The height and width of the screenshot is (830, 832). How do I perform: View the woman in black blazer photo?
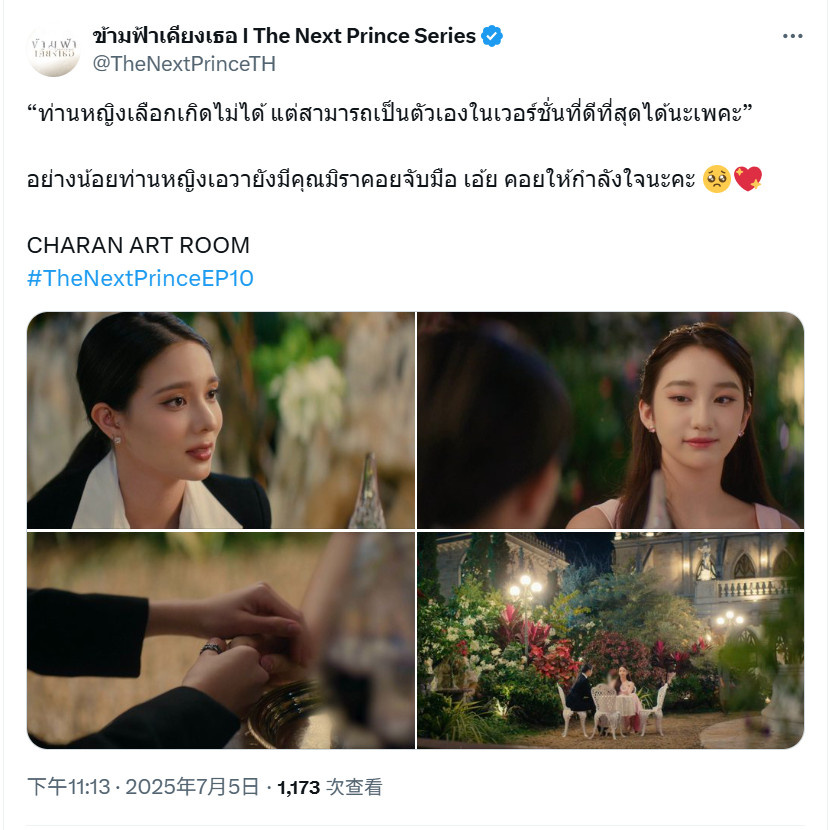[221, 420]
